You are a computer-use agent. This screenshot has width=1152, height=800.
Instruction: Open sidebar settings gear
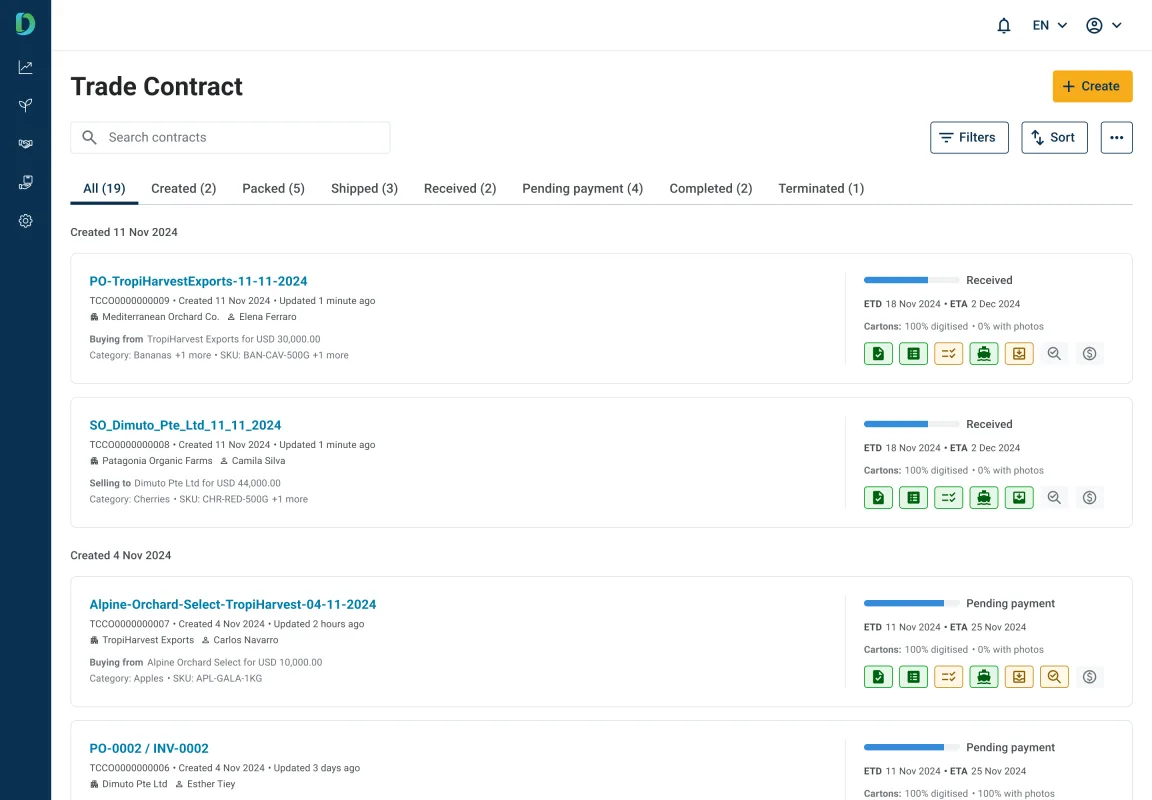25,221
